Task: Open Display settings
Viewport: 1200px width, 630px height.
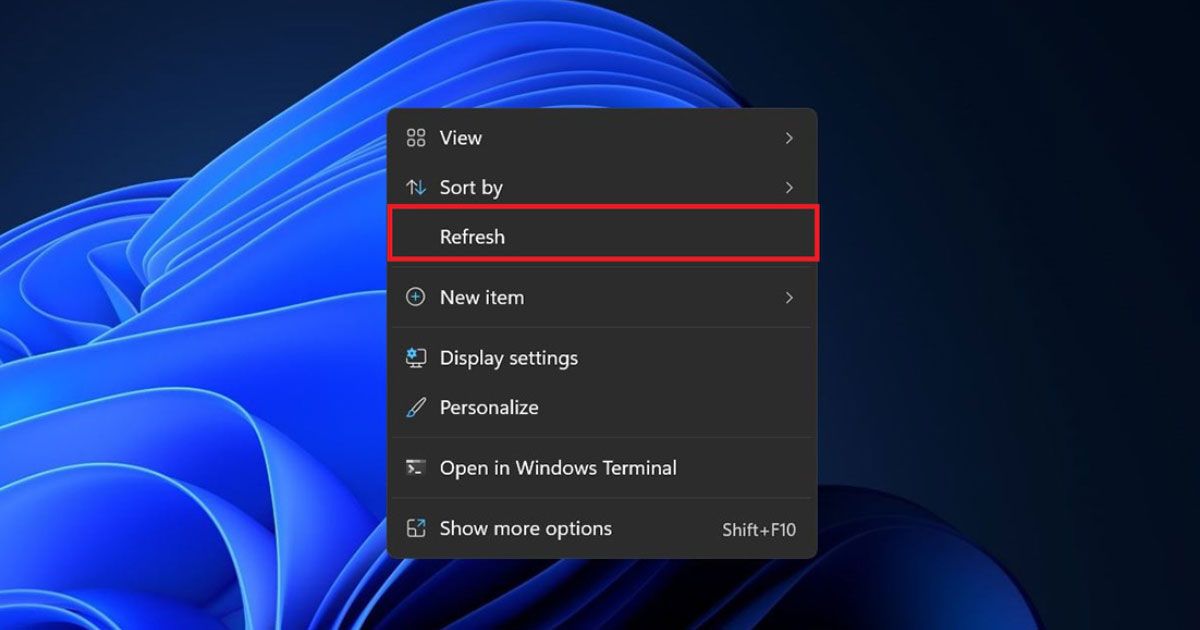Action: (x=510, y=357)
